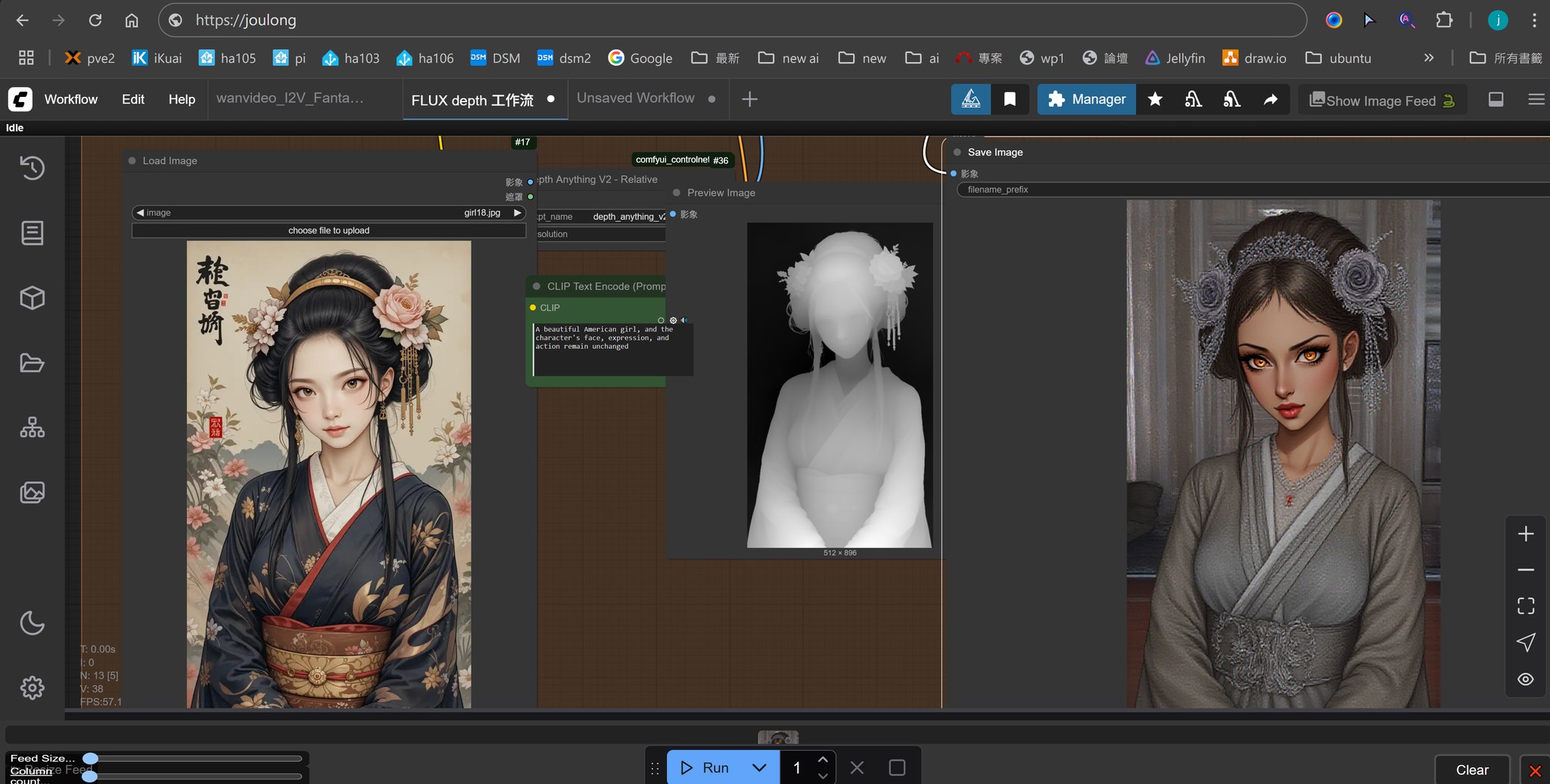Toggle dark theme with moon icon

(32, 624)
